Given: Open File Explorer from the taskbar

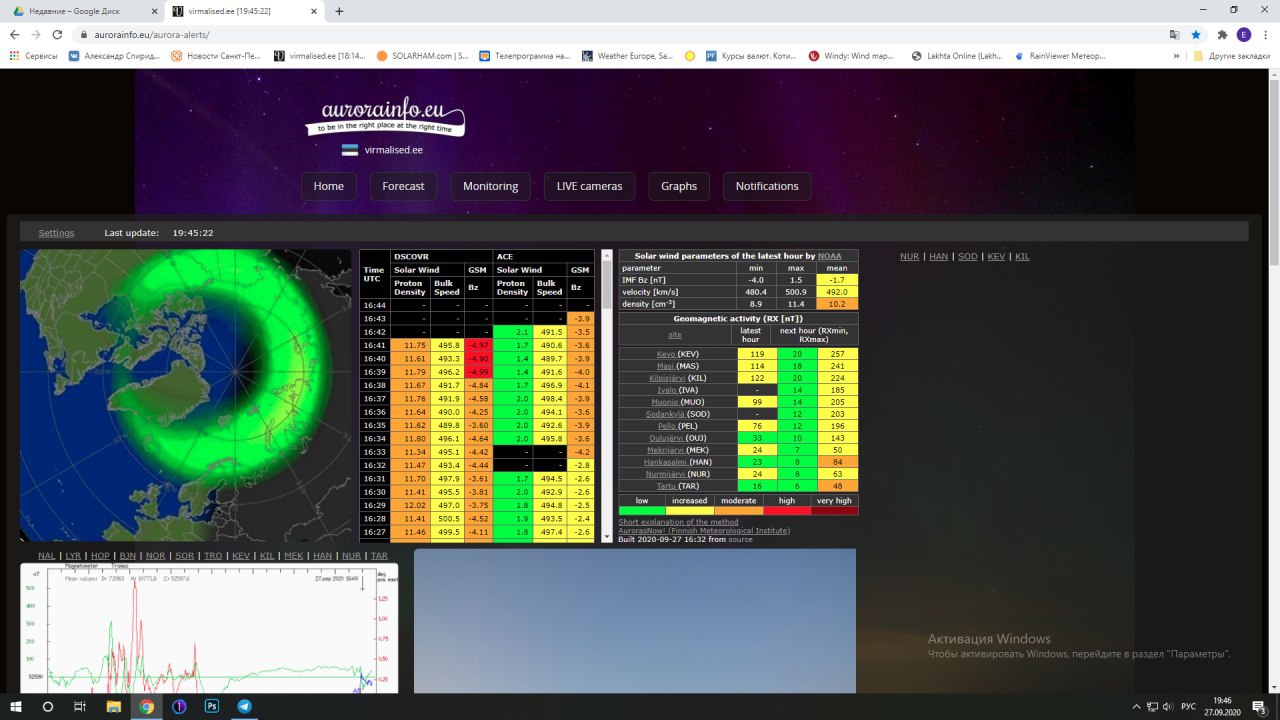Looking at the screenshot, I should click(113, 706).
